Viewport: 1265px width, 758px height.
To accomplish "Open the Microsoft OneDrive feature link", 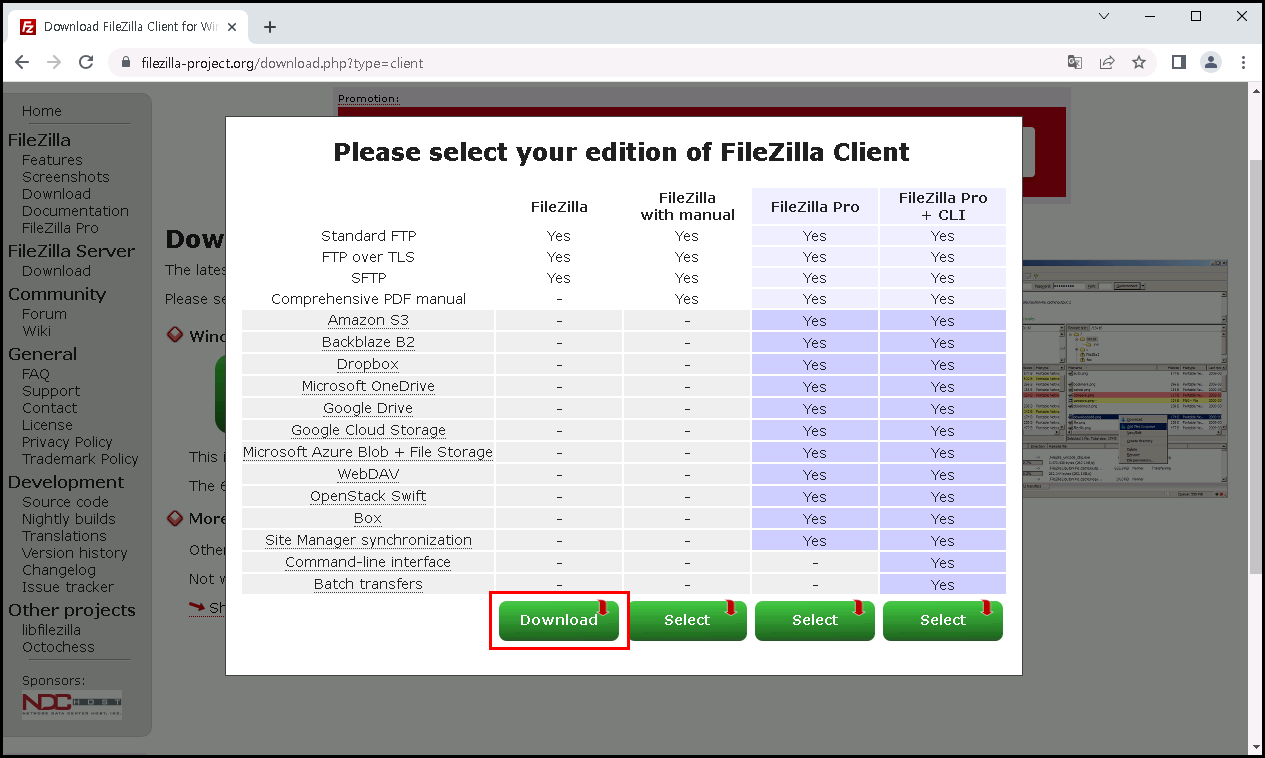I will [368, 386].
